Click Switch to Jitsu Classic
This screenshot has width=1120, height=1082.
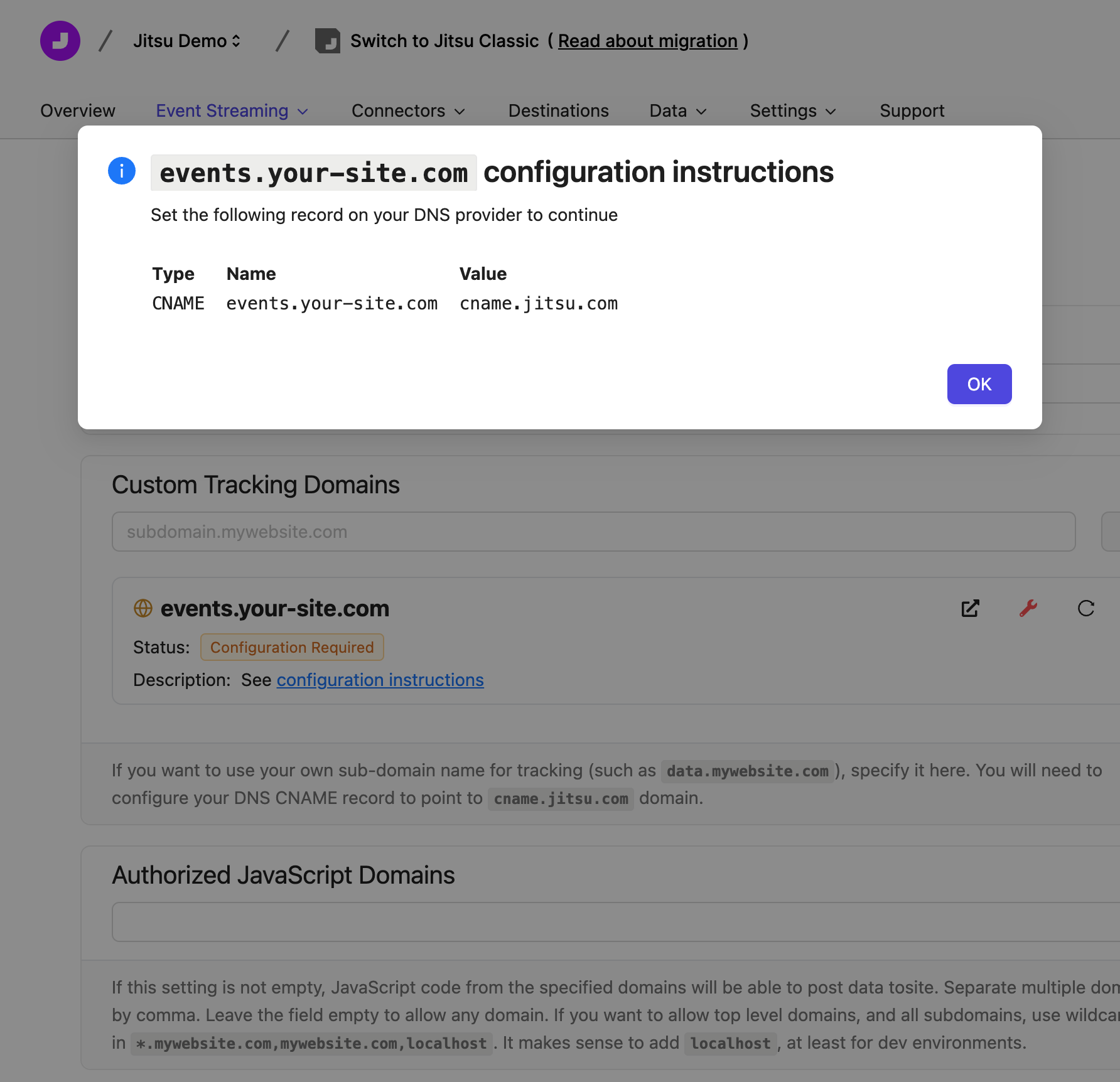444,41
